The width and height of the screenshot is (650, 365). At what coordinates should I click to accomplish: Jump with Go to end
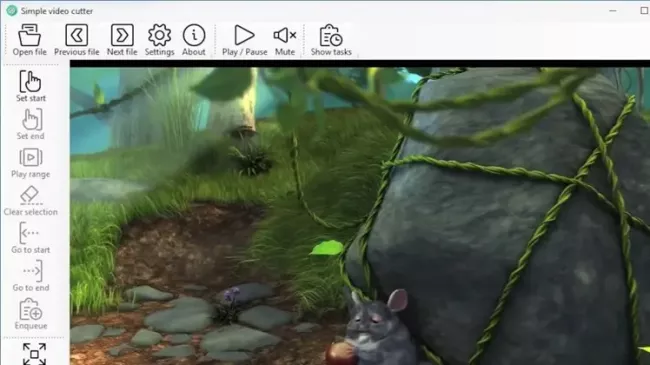click(x=31, y=276)
